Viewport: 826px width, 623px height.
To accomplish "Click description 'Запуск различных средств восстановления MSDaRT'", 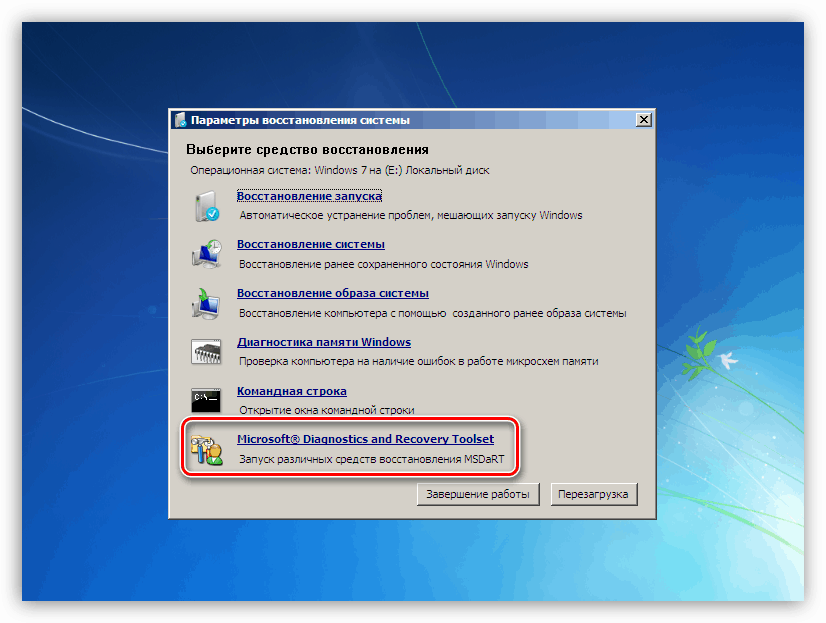I will [371, 459].
